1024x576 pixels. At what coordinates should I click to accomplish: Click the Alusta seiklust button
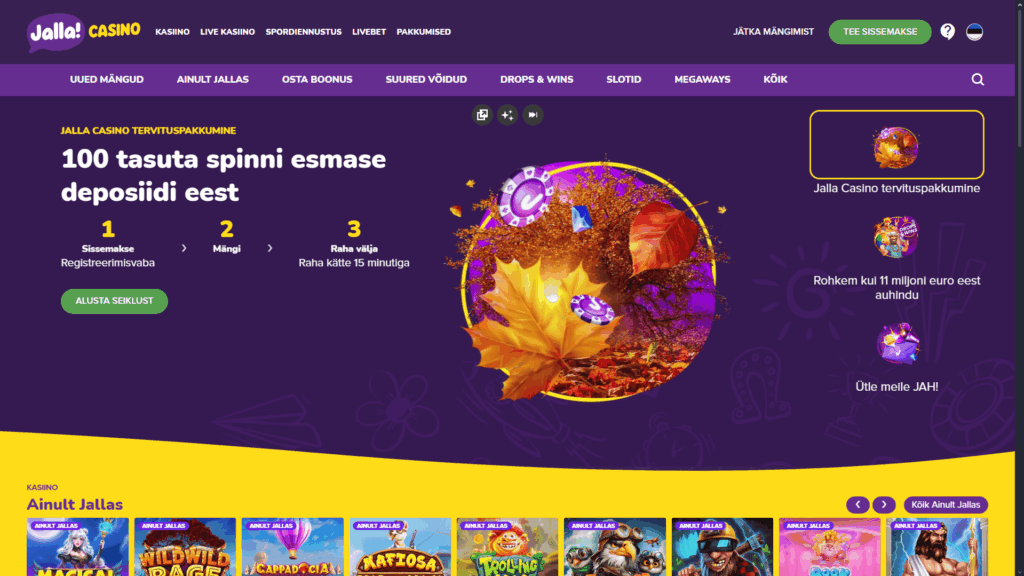(114, 301)
